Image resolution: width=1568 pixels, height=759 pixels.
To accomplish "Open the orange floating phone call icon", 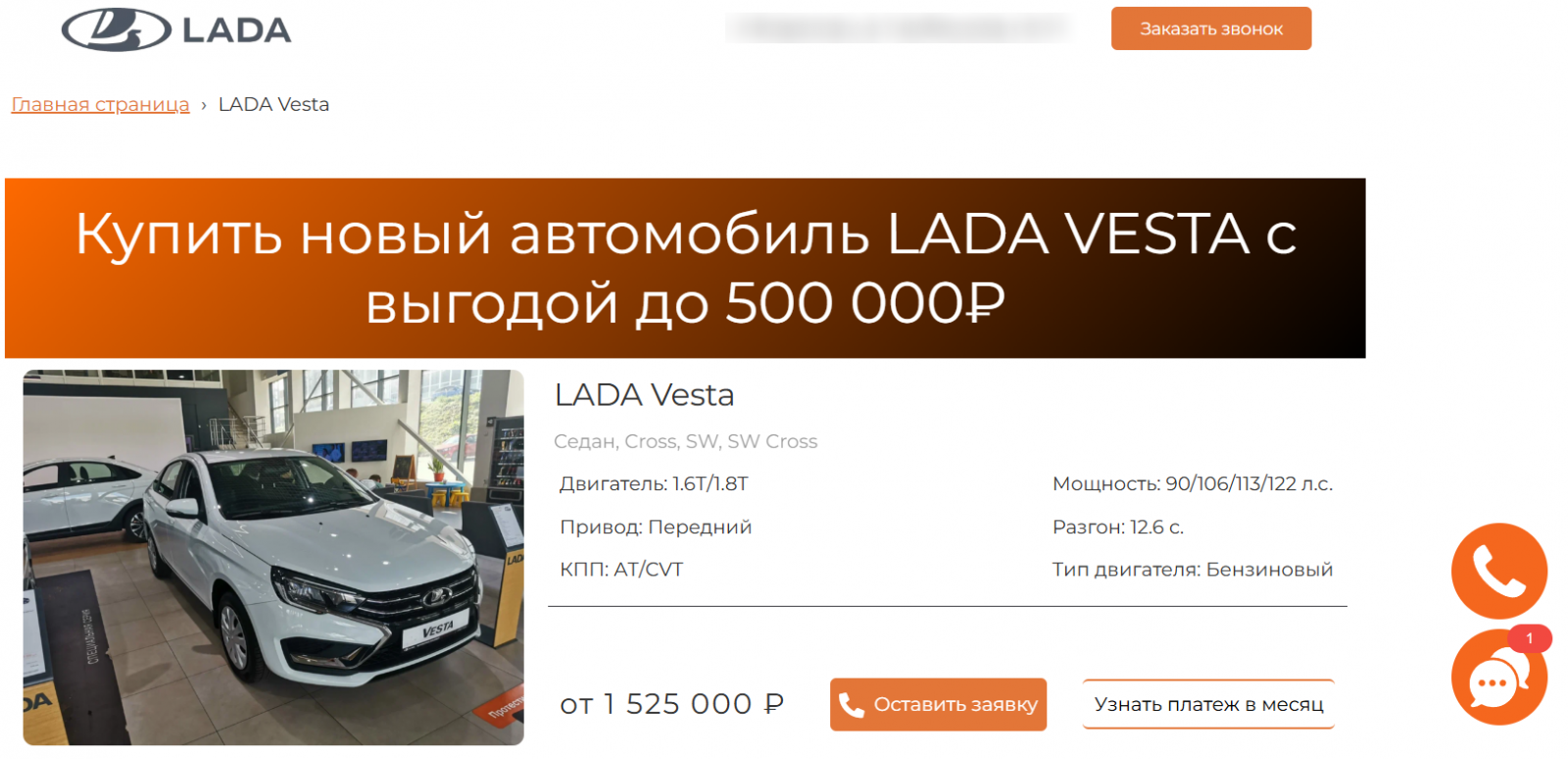I will coord(1498,571).
